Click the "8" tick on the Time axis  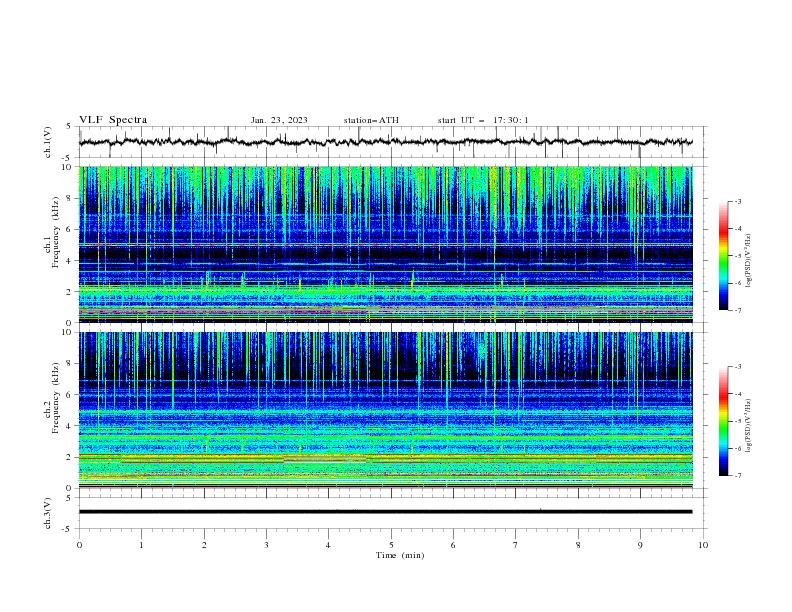[578, 545]
